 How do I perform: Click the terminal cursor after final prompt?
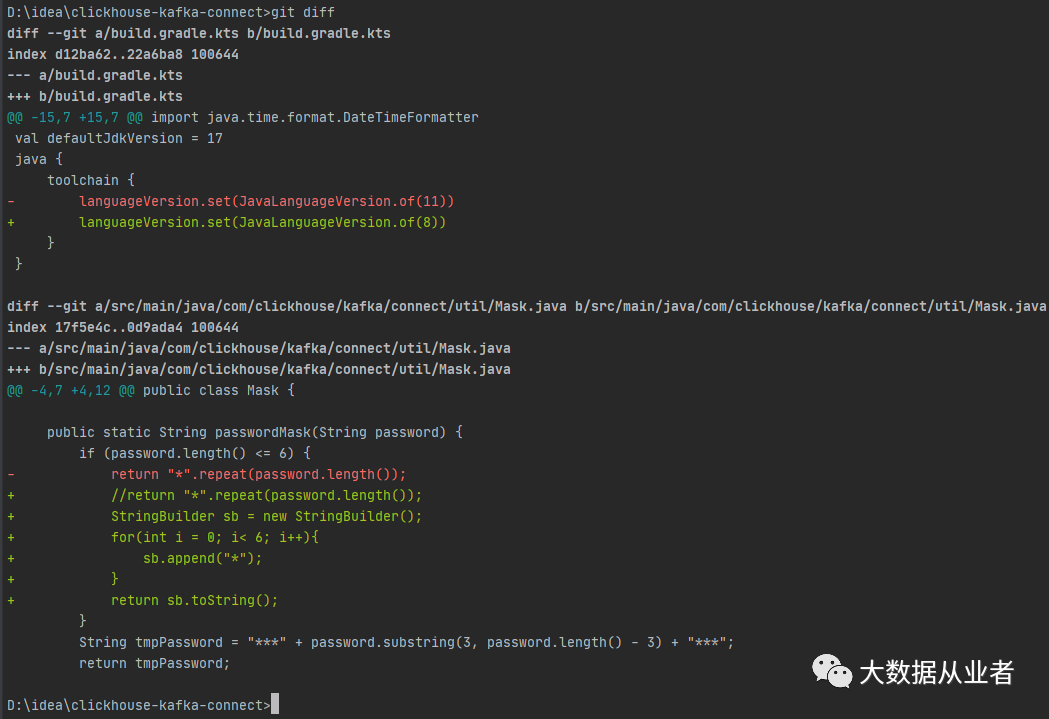tap(275, 704)
